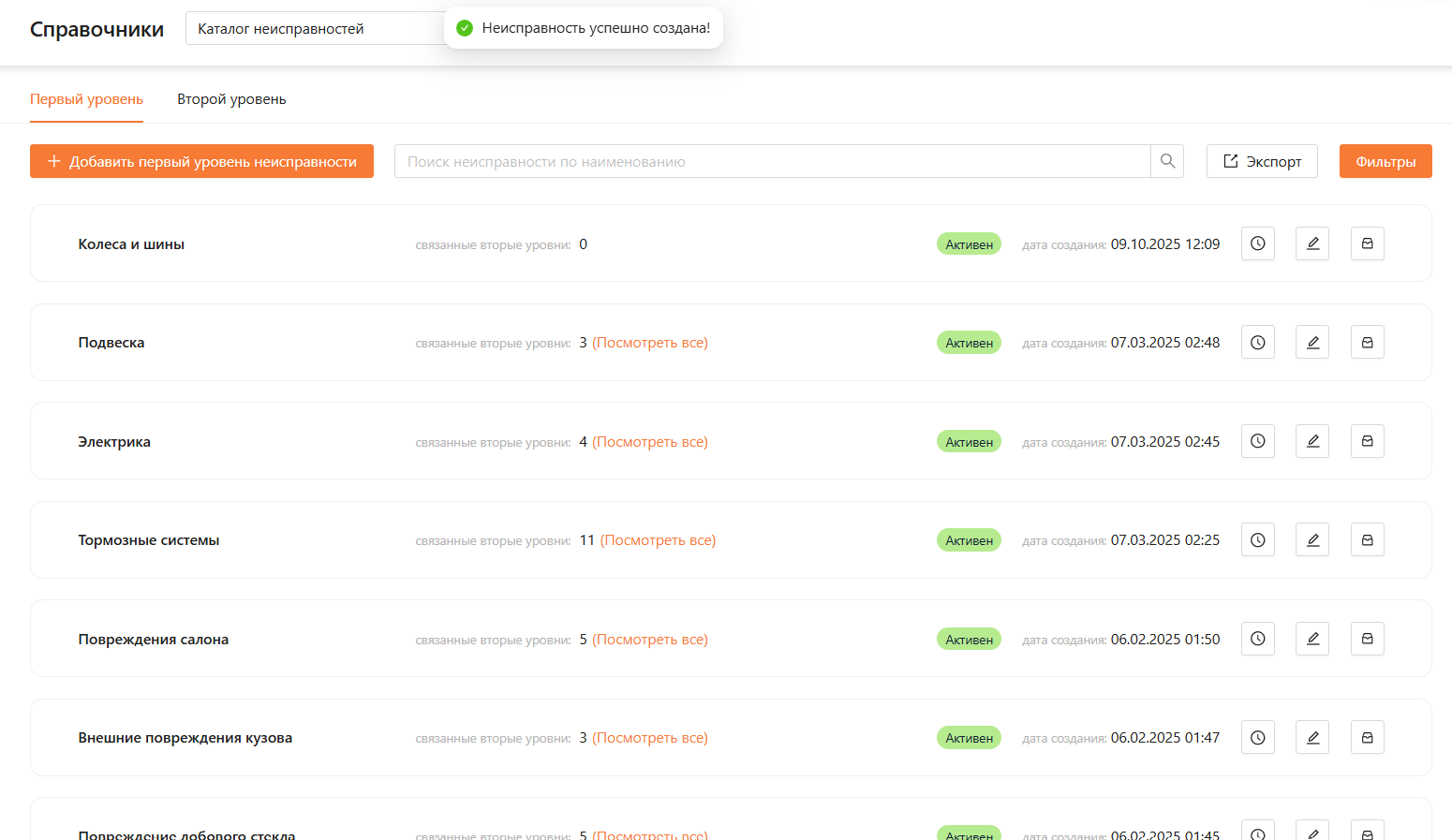Focus the fault name search field
The height and width of the screenshot is (840, 1452).
point(772,161)
